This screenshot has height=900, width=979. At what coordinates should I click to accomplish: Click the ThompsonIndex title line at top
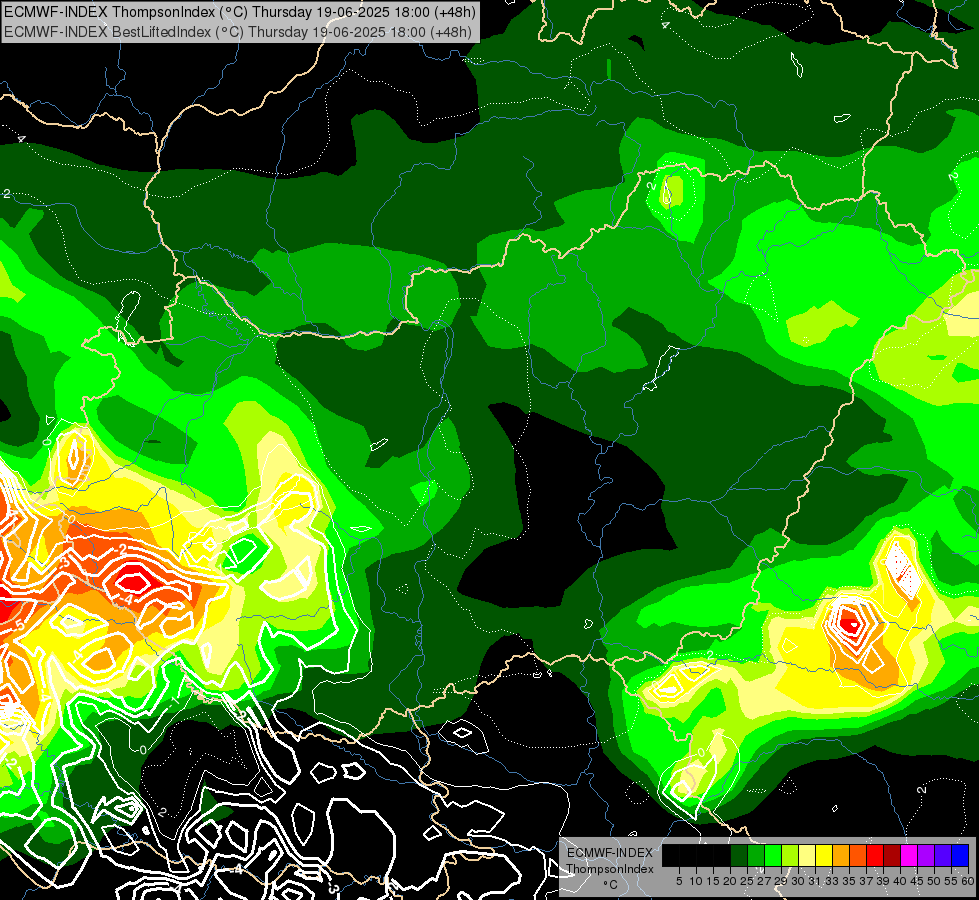240,12
